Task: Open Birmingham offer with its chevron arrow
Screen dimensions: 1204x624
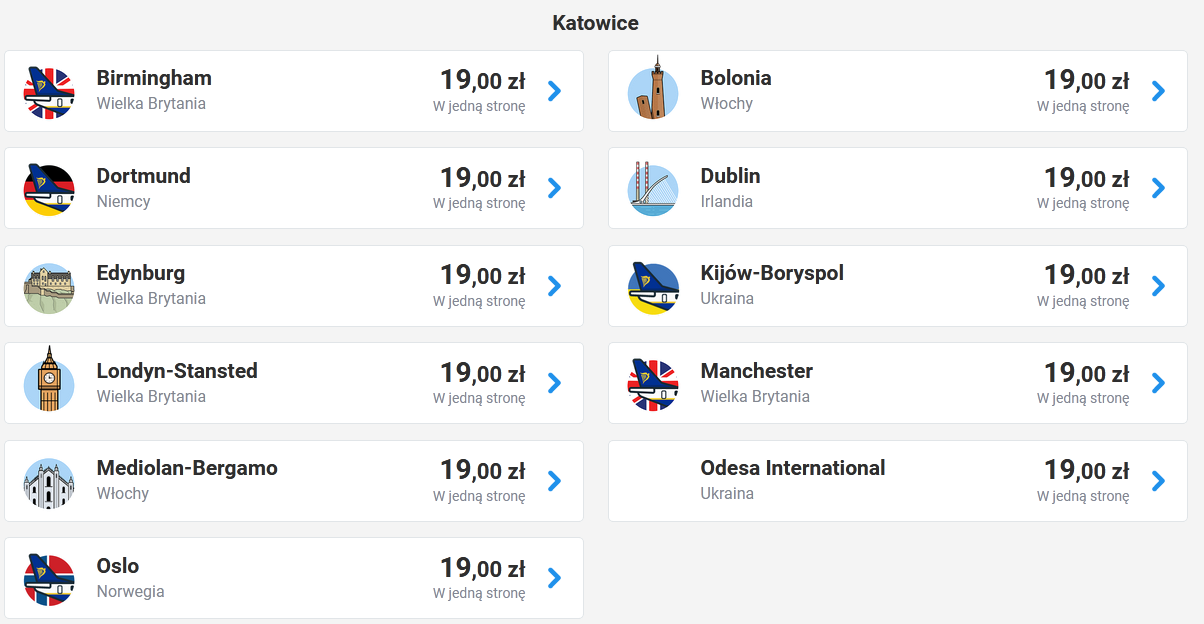Action: (555, 91)
